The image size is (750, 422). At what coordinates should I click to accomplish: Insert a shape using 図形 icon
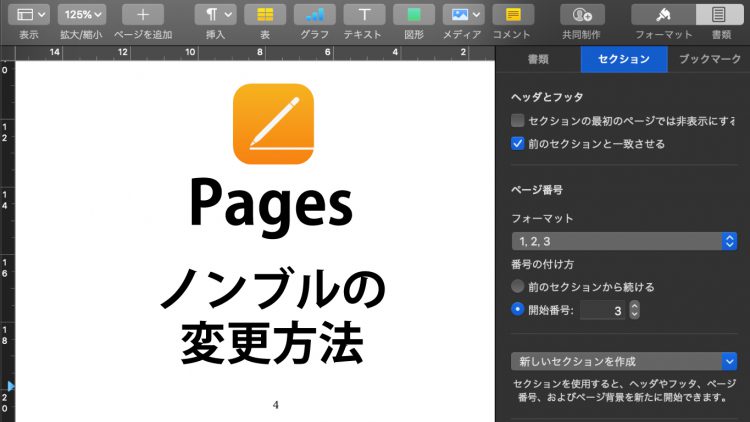(414, 15)
